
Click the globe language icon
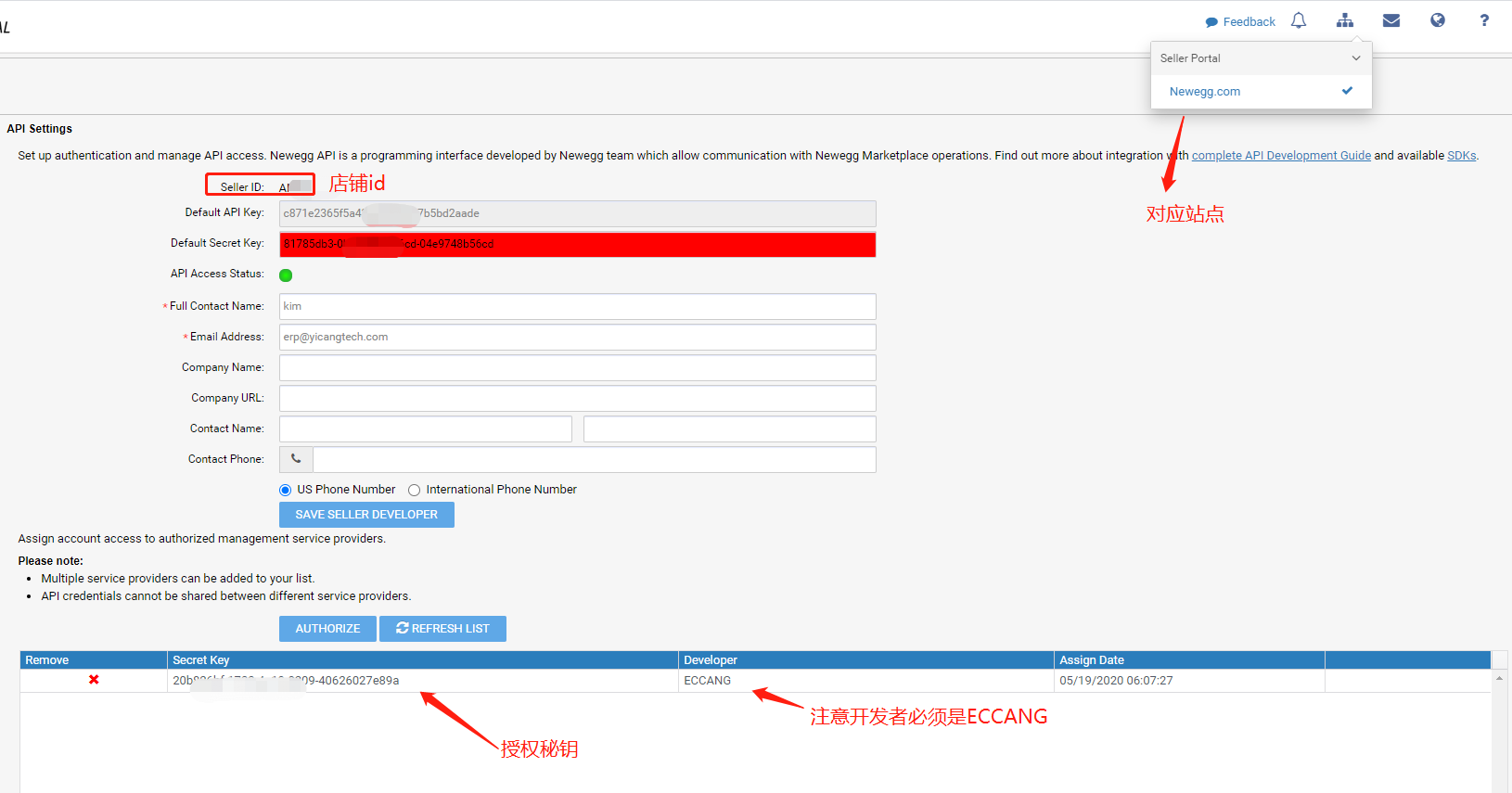[1438, 20]
